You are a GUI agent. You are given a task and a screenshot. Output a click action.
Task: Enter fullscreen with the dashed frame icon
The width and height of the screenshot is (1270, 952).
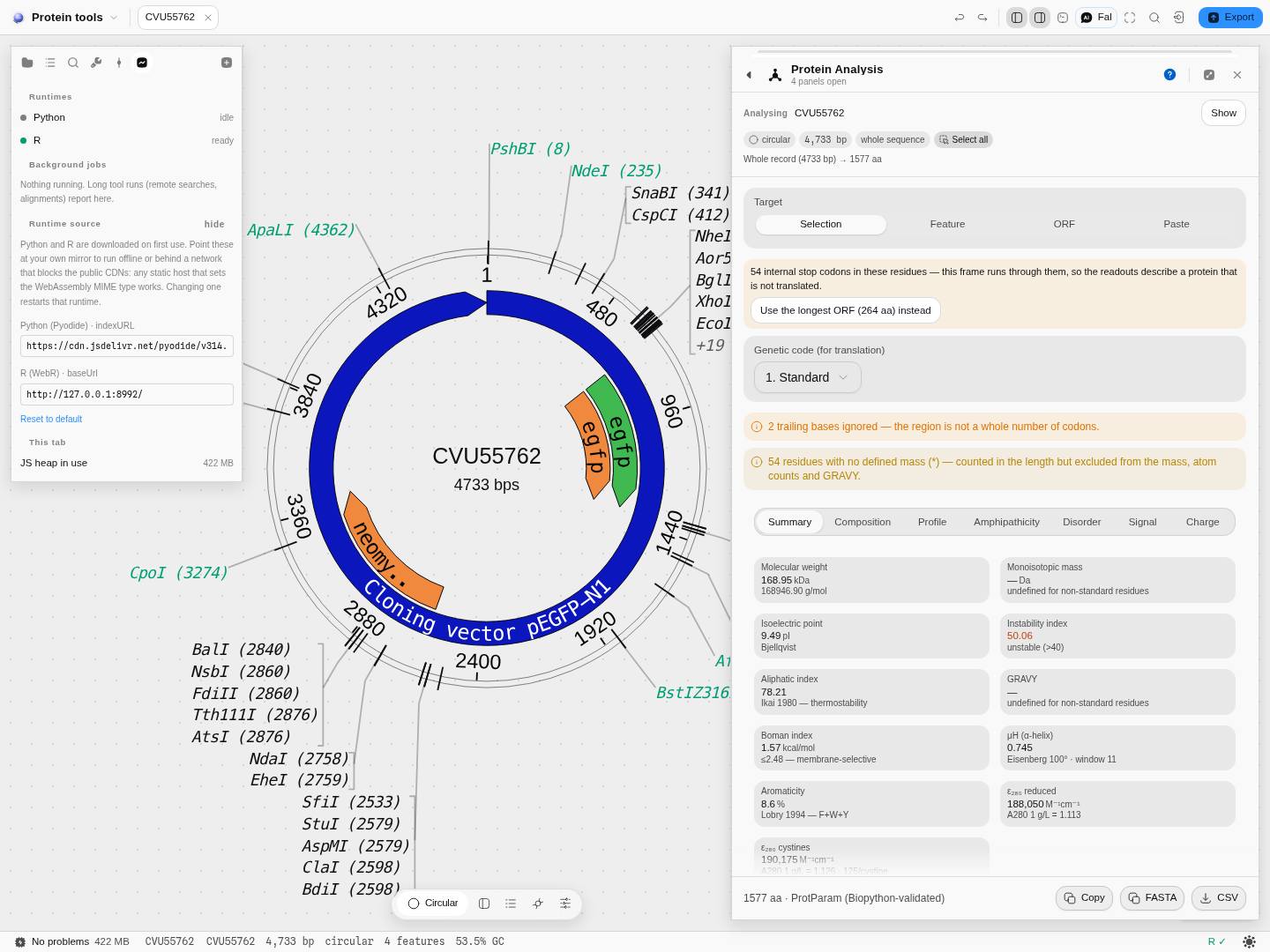pyautogui.click(x=1130, y=18)
